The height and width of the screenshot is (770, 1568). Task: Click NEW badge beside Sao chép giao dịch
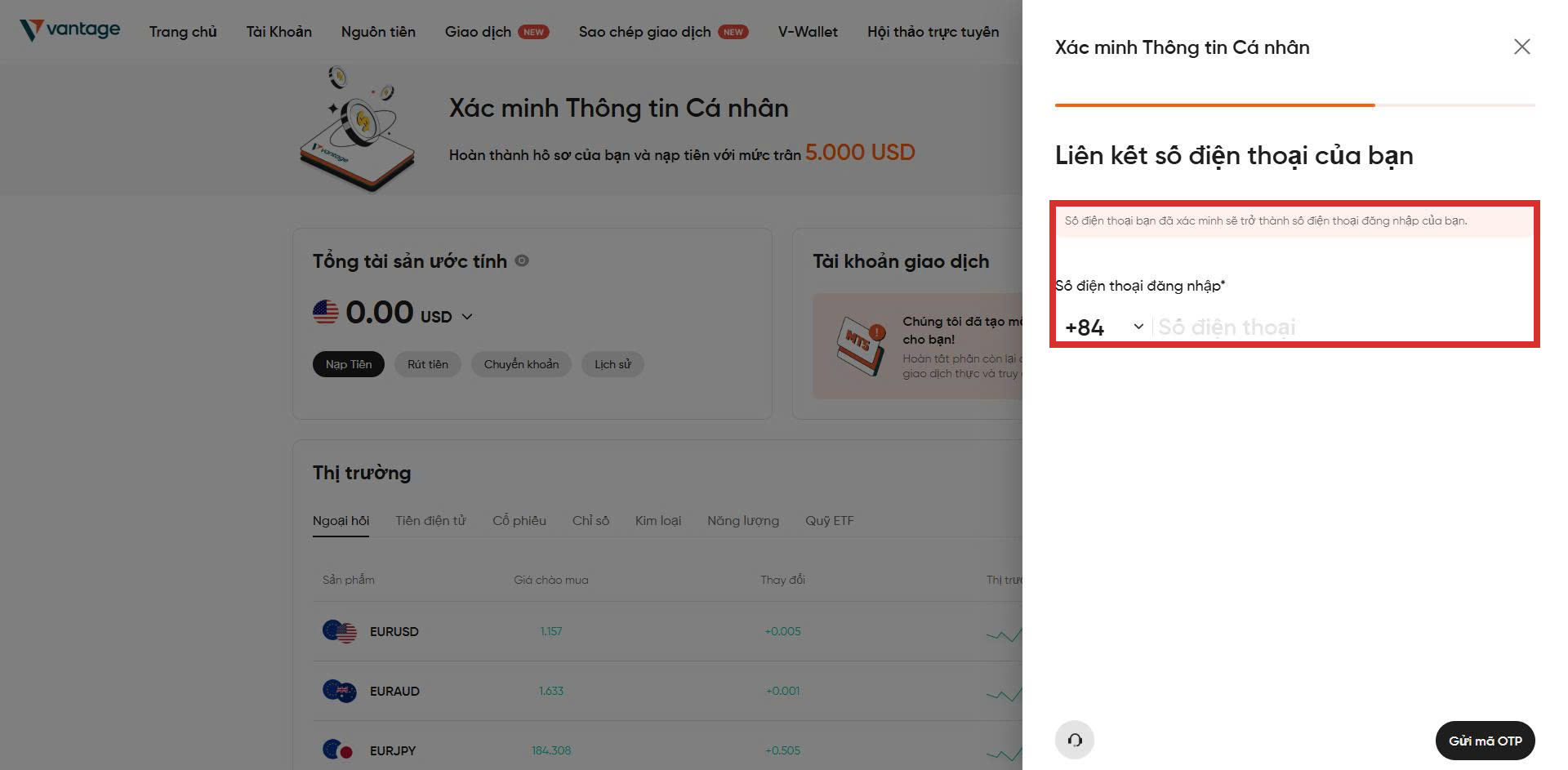click(733, 32)
